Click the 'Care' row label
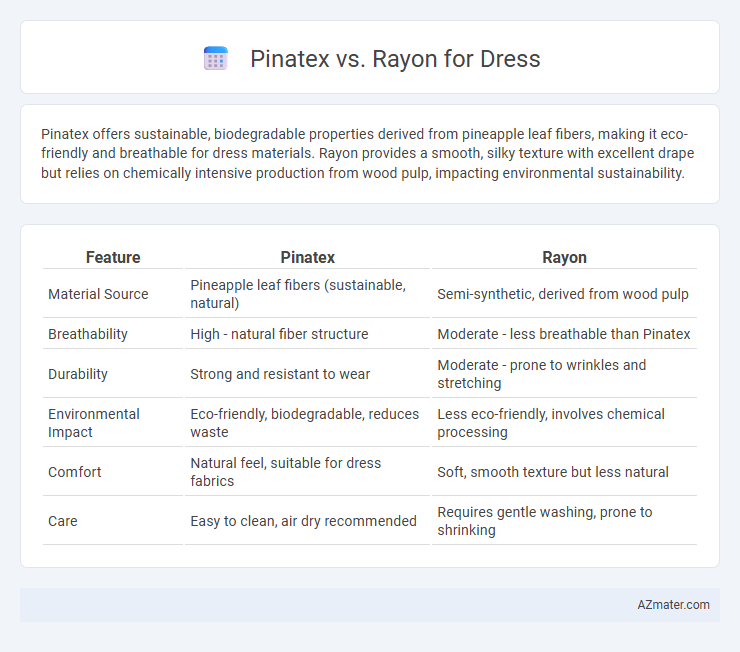The width and height of the screenshot is (740, 652). [x=63, y=521]
